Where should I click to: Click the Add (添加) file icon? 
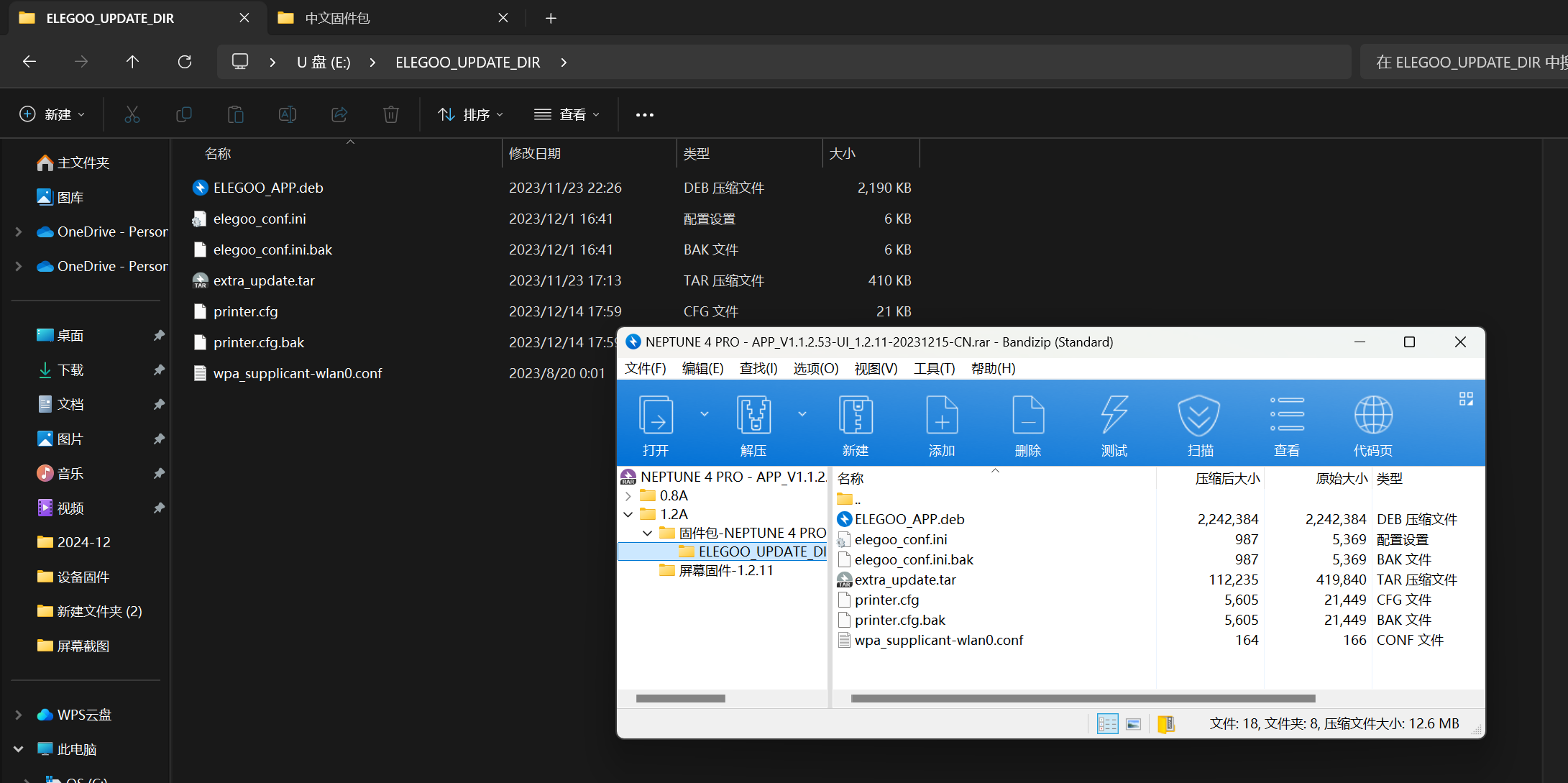point(941,416)
